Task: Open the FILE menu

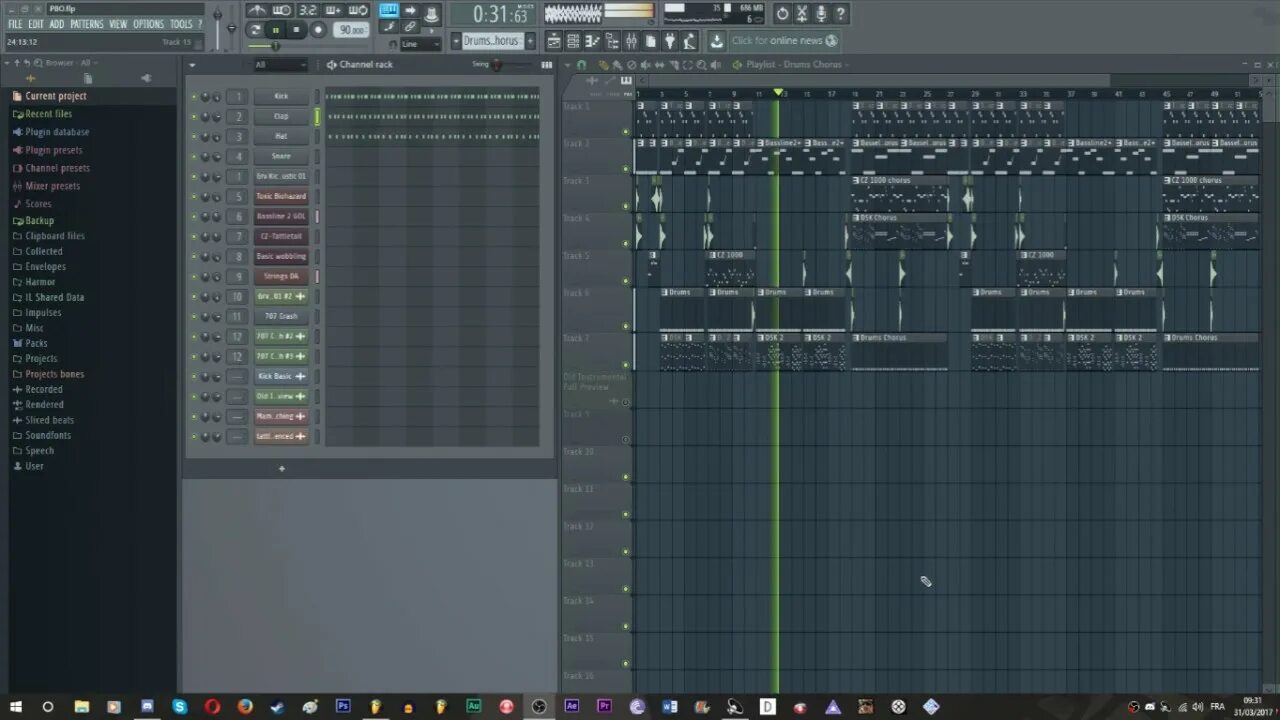Action: pyautogui.click(x=15, y=24)
